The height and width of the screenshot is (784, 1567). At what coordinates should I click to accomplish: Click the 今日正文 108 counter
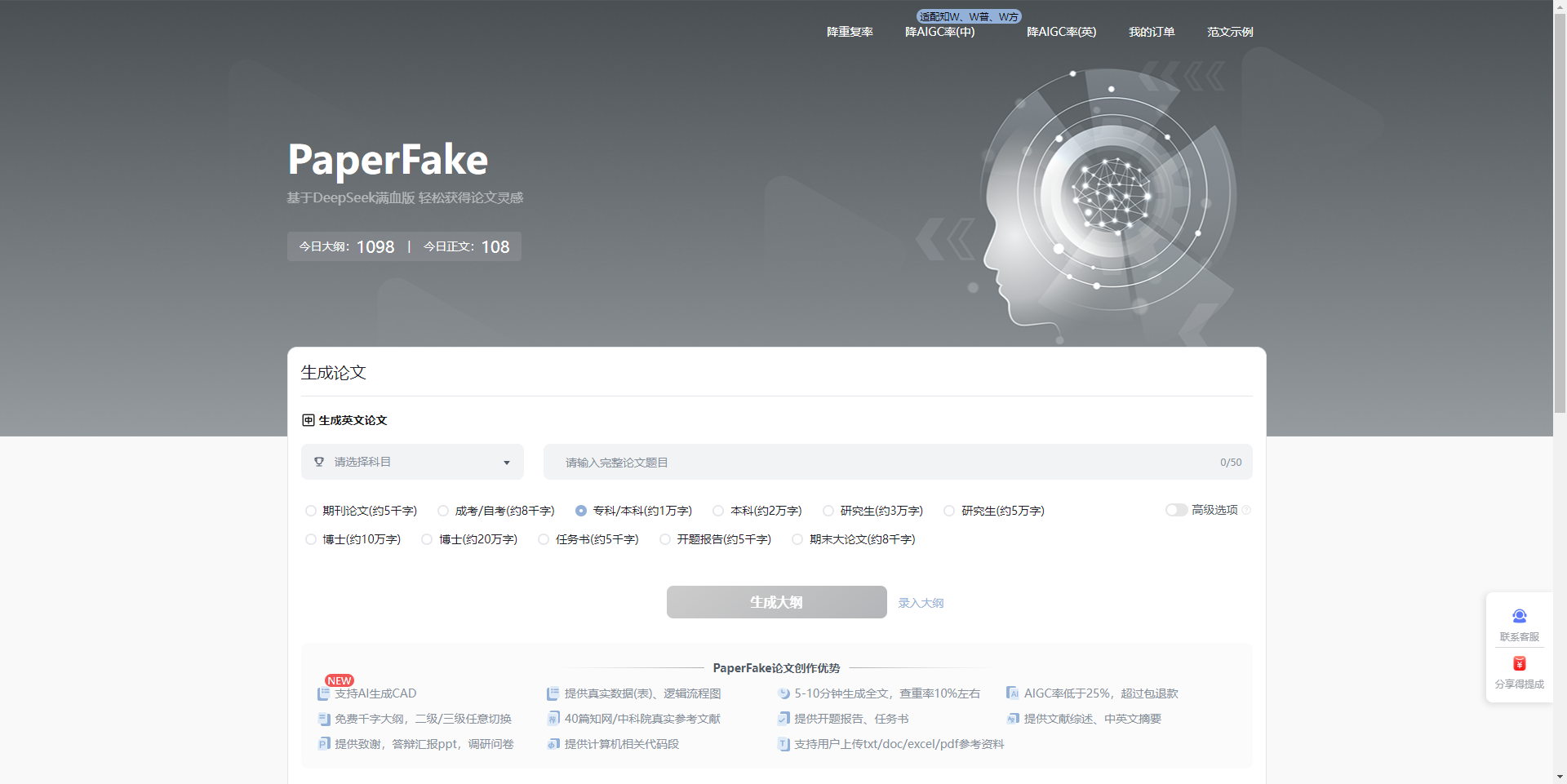(467, 246)
